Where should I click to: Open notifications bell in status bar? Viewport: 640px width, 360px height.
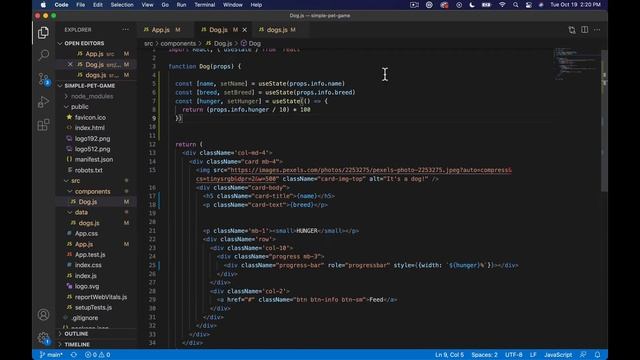tap(598, 355)
